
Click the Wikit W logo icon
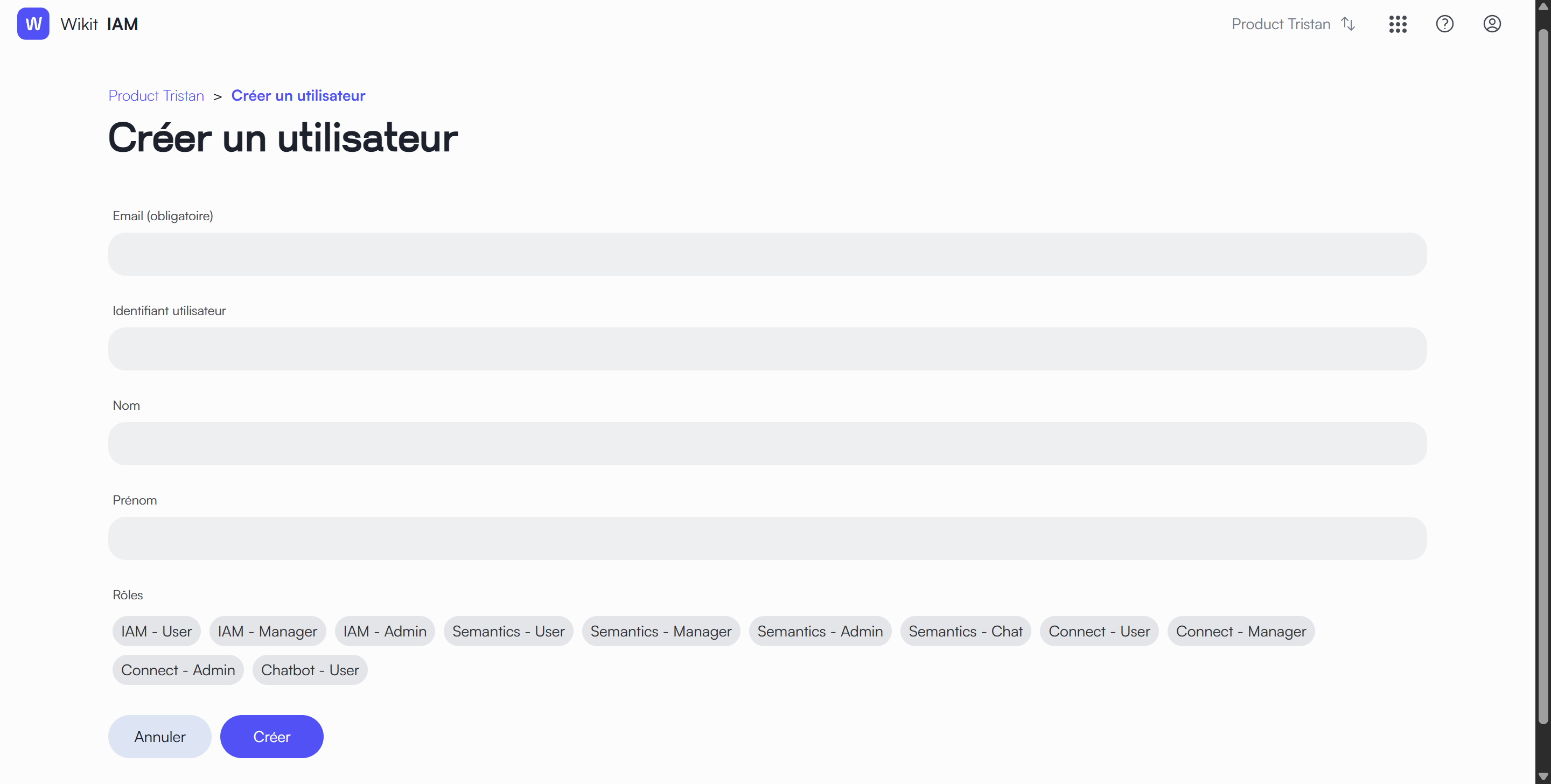(x=33, y=24)
